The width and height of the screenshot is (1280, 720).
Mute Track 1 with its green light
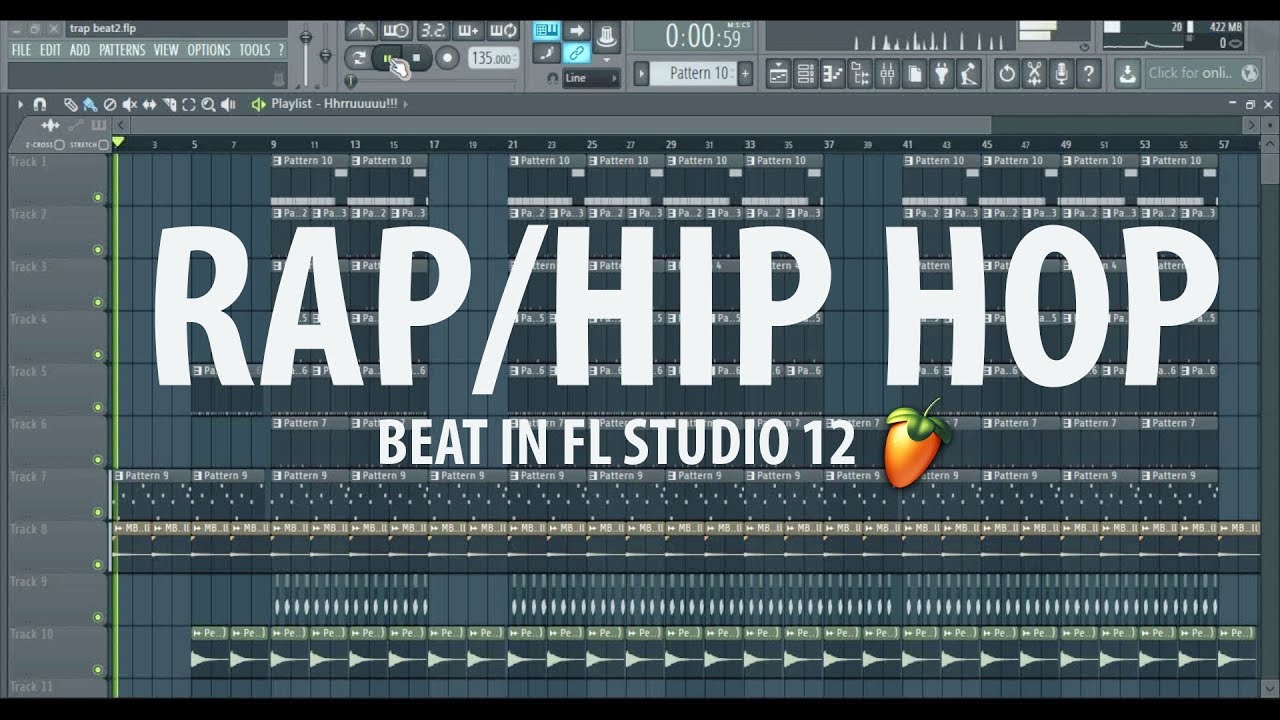click(x=98, y=198)
